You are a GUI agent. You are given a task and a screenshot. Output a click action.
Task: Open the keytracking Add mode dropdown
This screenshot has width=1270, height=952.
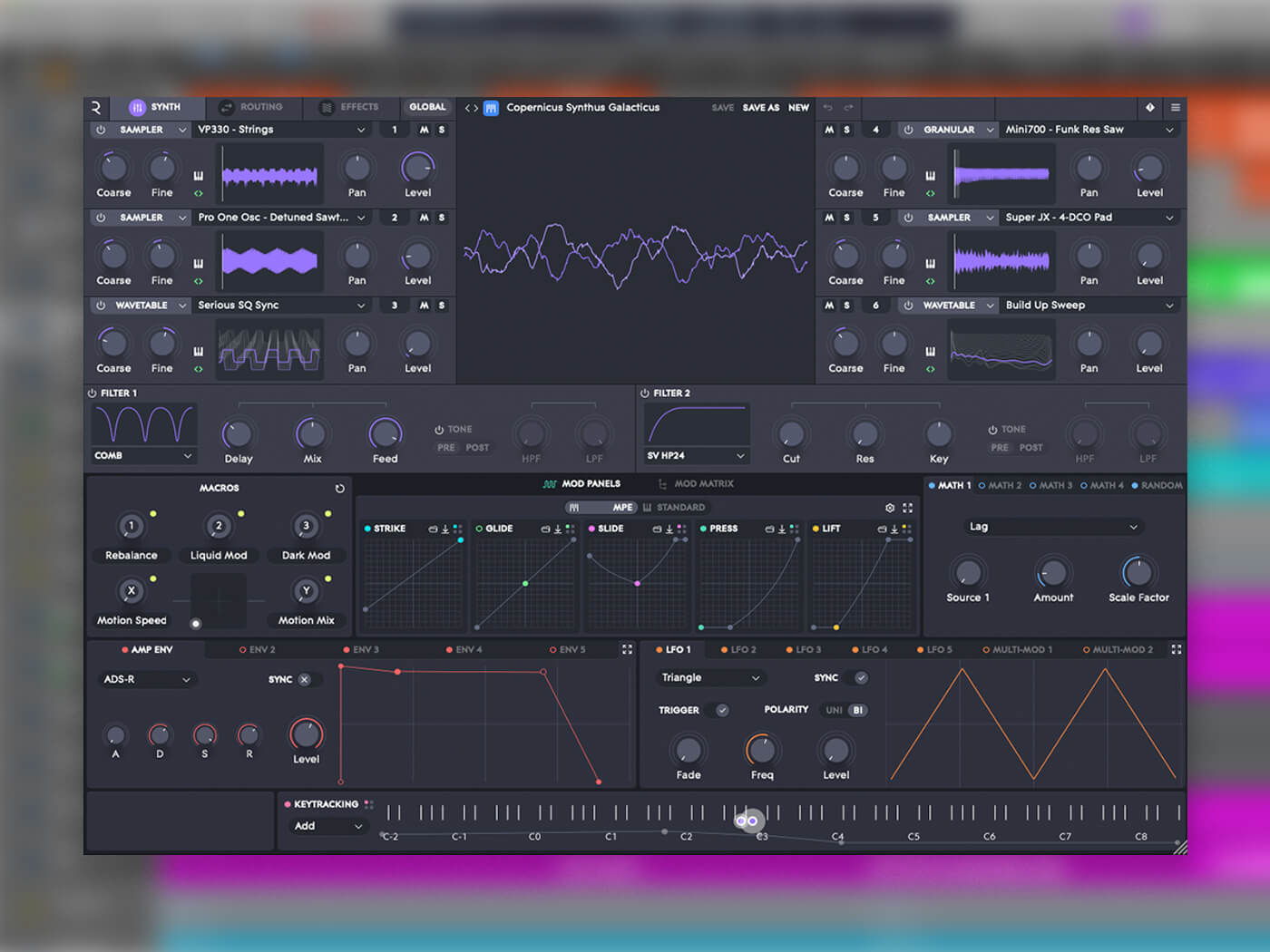327,827
